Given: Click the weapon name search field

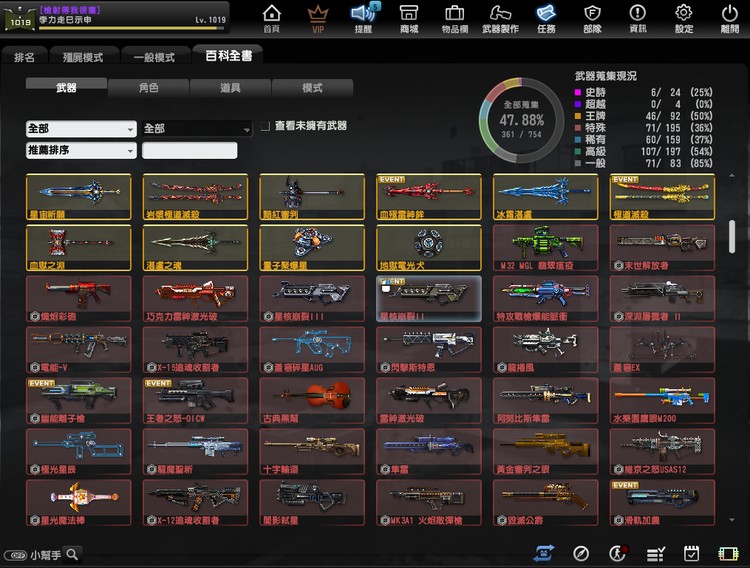Looking at the screenshot, I should click(190, 151).
